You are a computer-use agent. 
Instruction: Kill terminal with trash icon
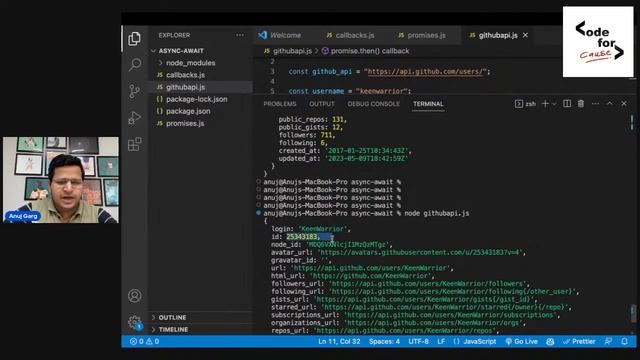point(581,104)
